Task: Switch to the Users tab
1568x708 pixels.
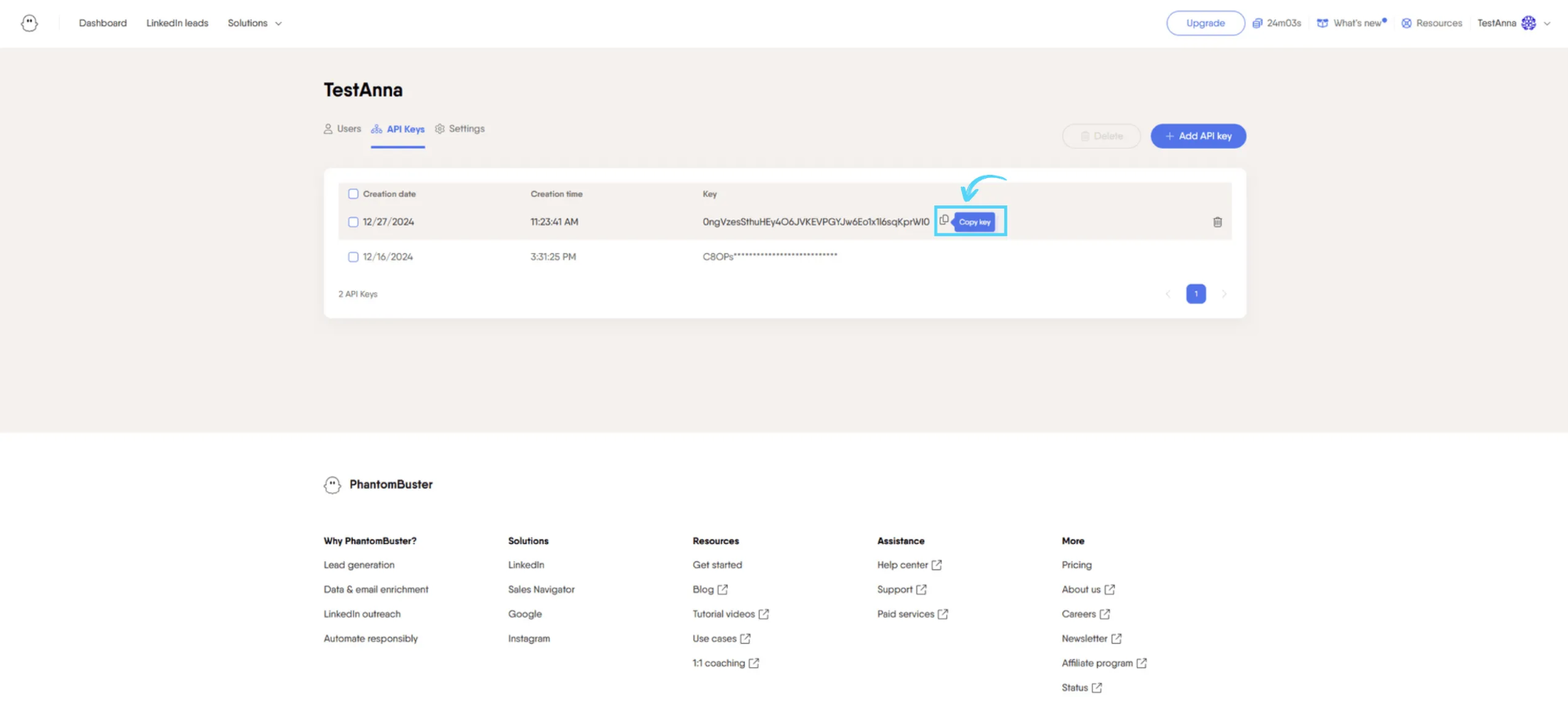Action: click(343, 129)
